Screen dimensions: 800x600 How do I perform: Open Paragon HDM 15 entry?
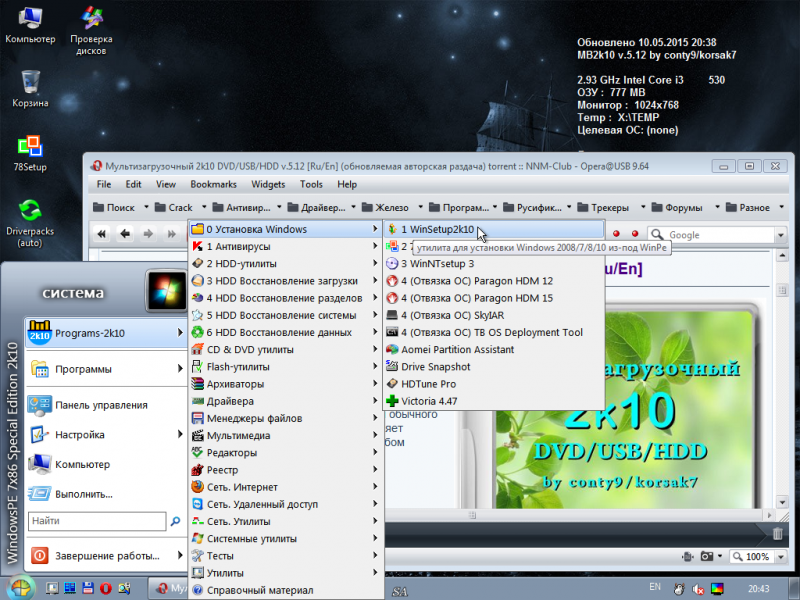493,298
